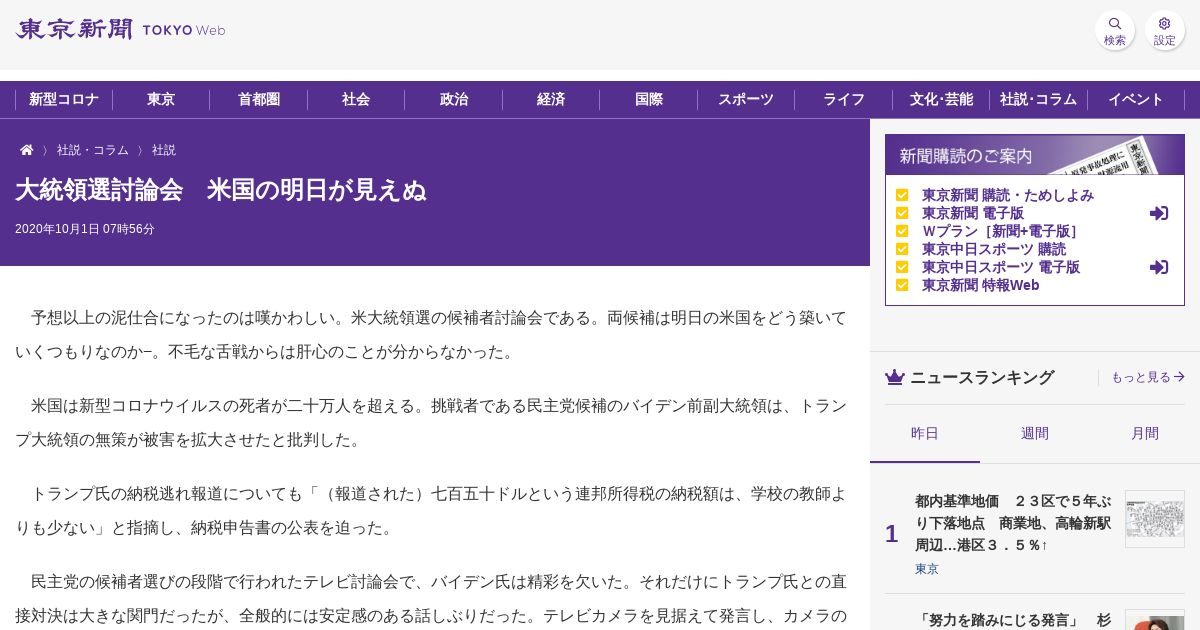Open 社説･コラム navigation menu item
The height and width of the screenshot is (630, 1200).
1038,100
